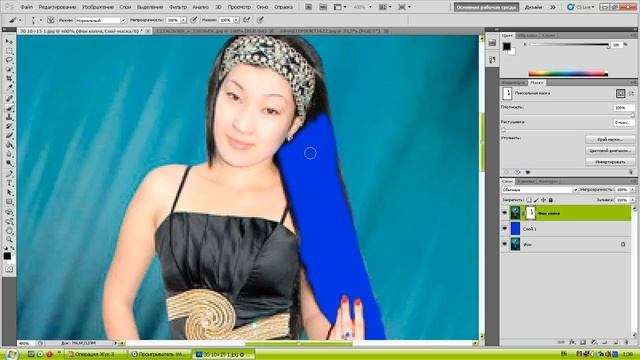The width and height of the screenshot is (640, 360).
Task: Select the Pen tool
Action: [9, 174]
